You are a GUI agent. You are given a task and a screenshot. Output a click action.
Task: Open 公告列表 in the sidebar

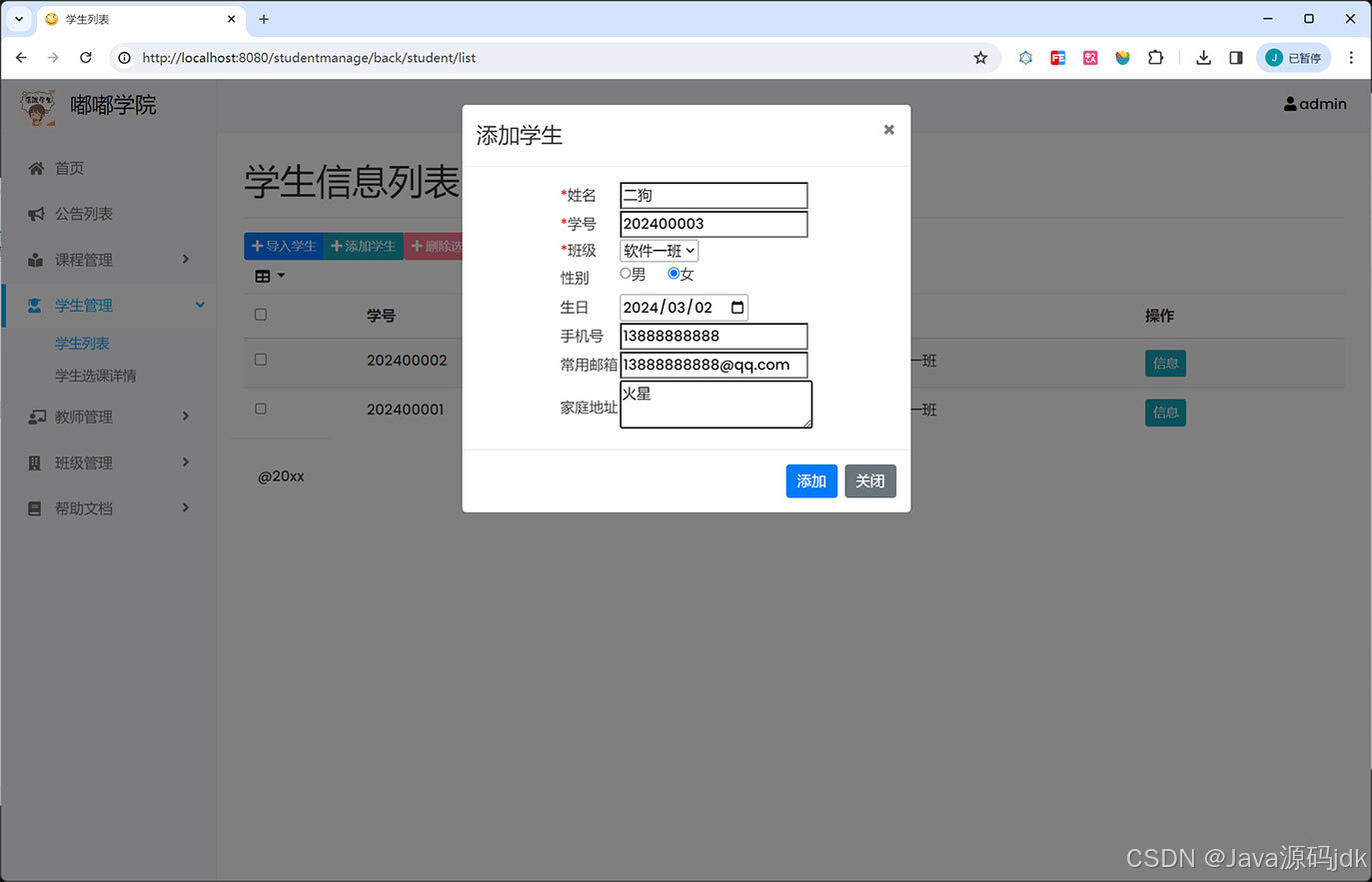point(84,214)
